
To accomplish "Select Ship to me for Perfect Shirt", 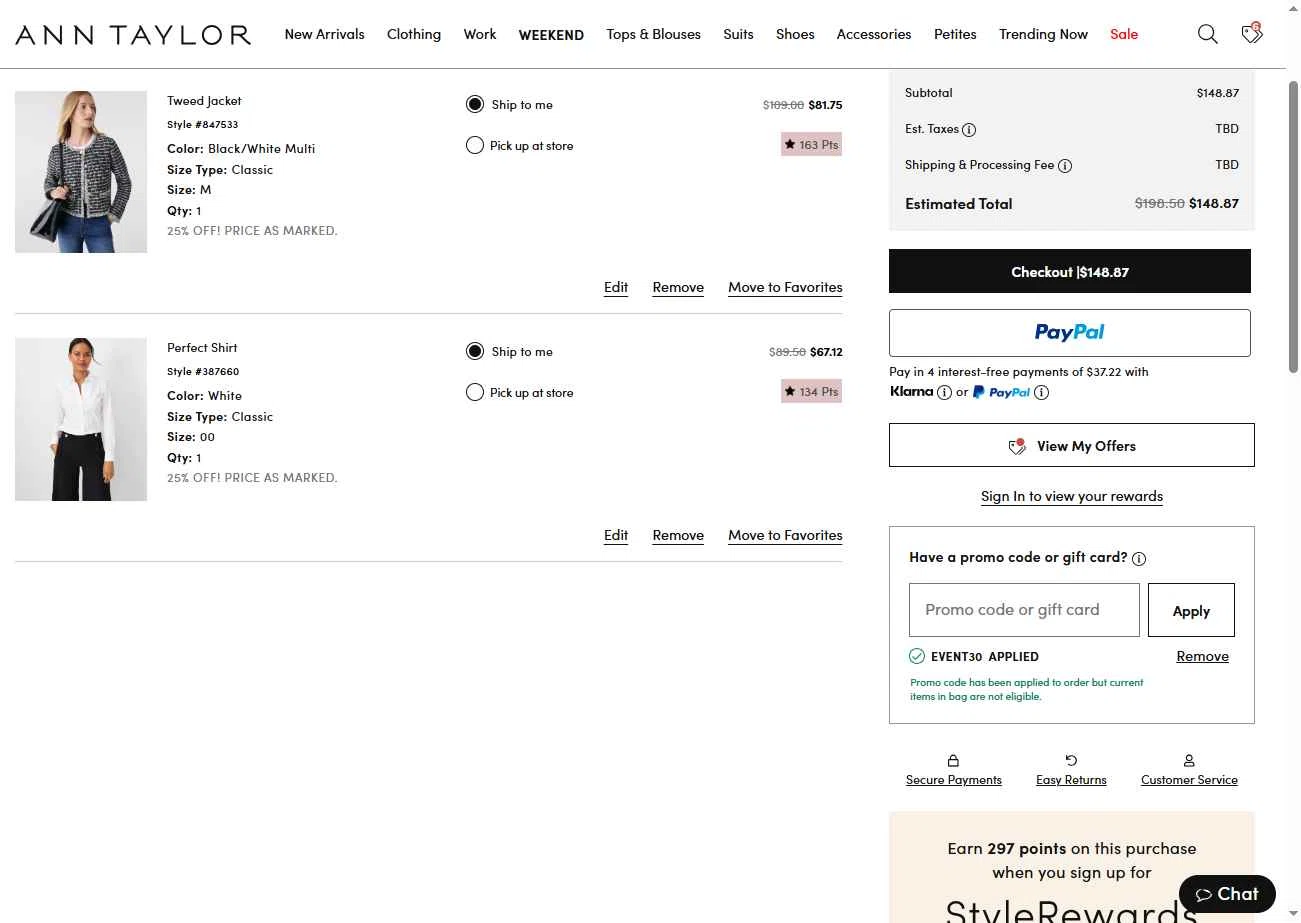I will [475, 352].
